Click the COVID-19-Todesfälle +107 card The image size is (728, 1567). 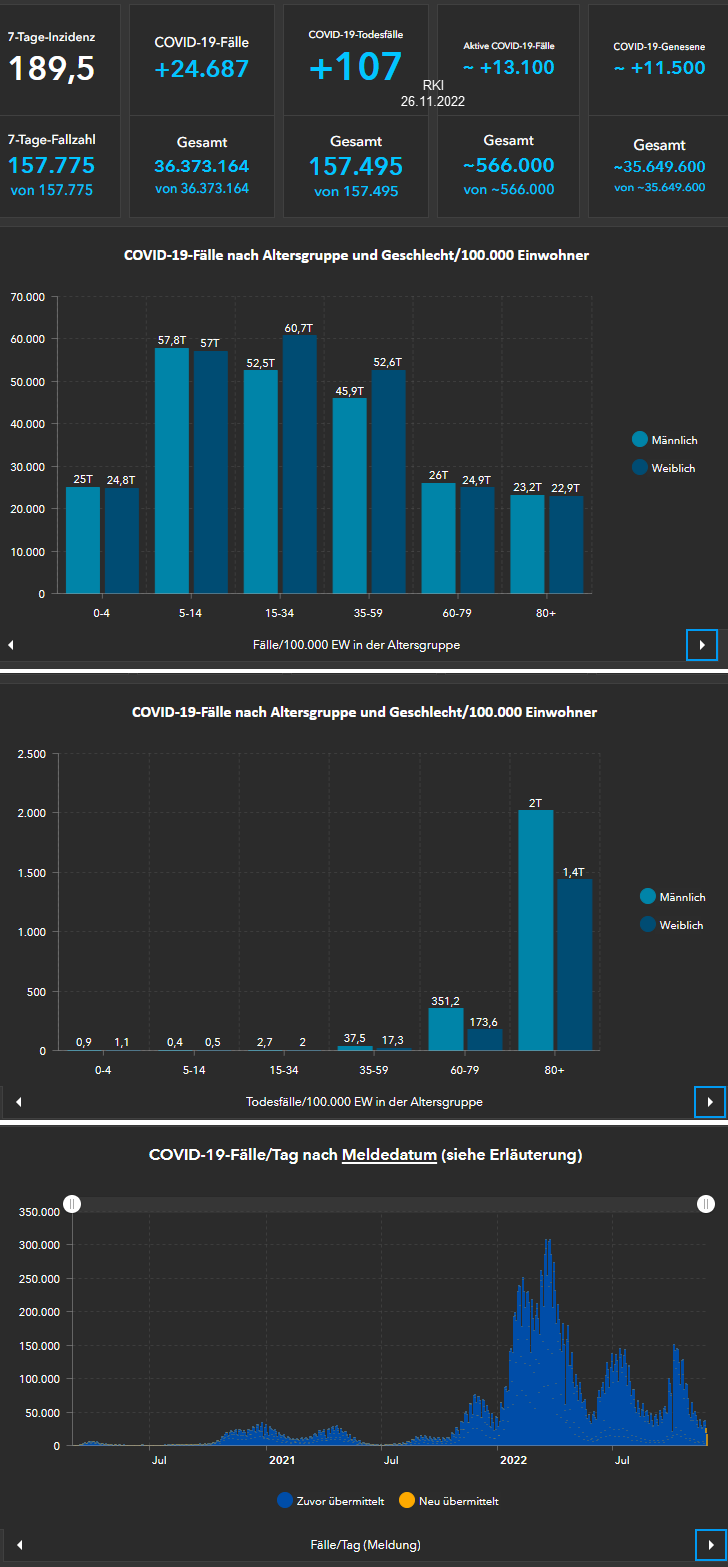coord(355,59)
